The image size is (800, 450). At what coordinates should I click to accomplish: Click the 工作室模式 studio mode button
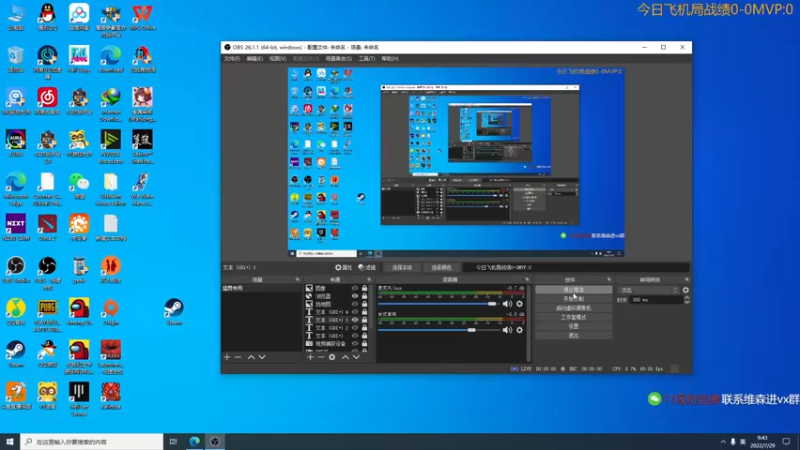pos(573,317)
